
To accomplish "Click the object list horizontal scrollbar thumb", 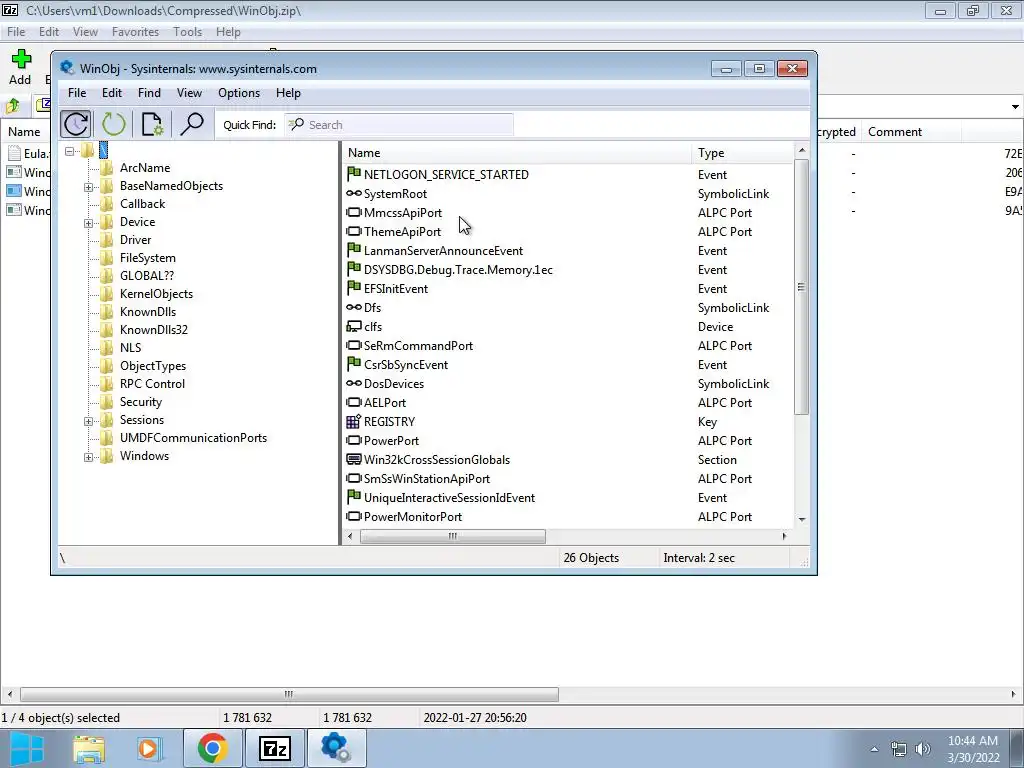I will tap(453, 536).
